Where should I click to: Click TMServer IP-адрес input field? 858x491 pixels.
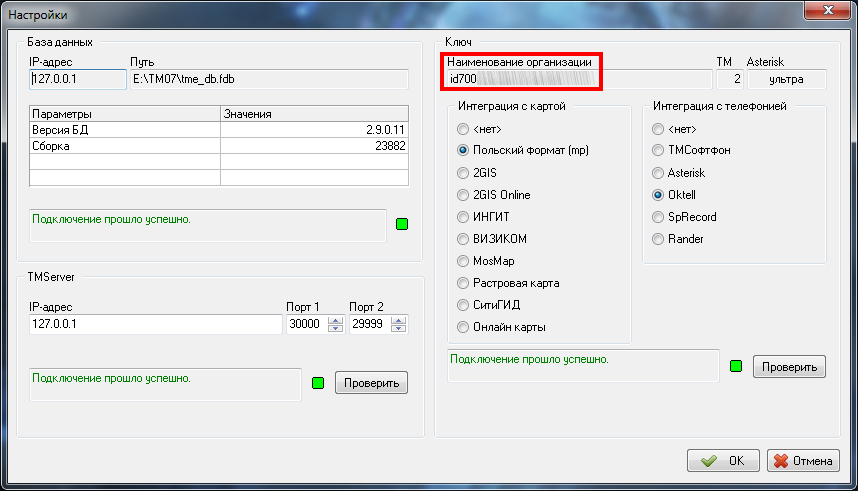coord(155,325)
